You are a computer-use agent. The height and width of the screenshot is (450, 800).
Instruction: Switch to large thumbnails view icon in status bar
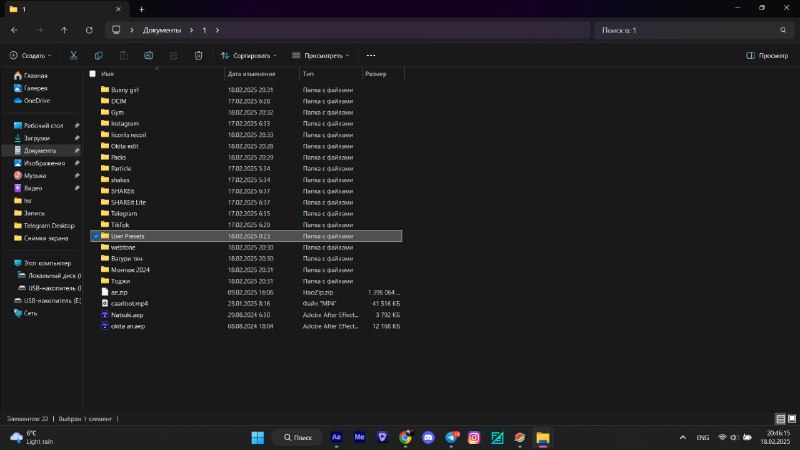tap(791, 418)
